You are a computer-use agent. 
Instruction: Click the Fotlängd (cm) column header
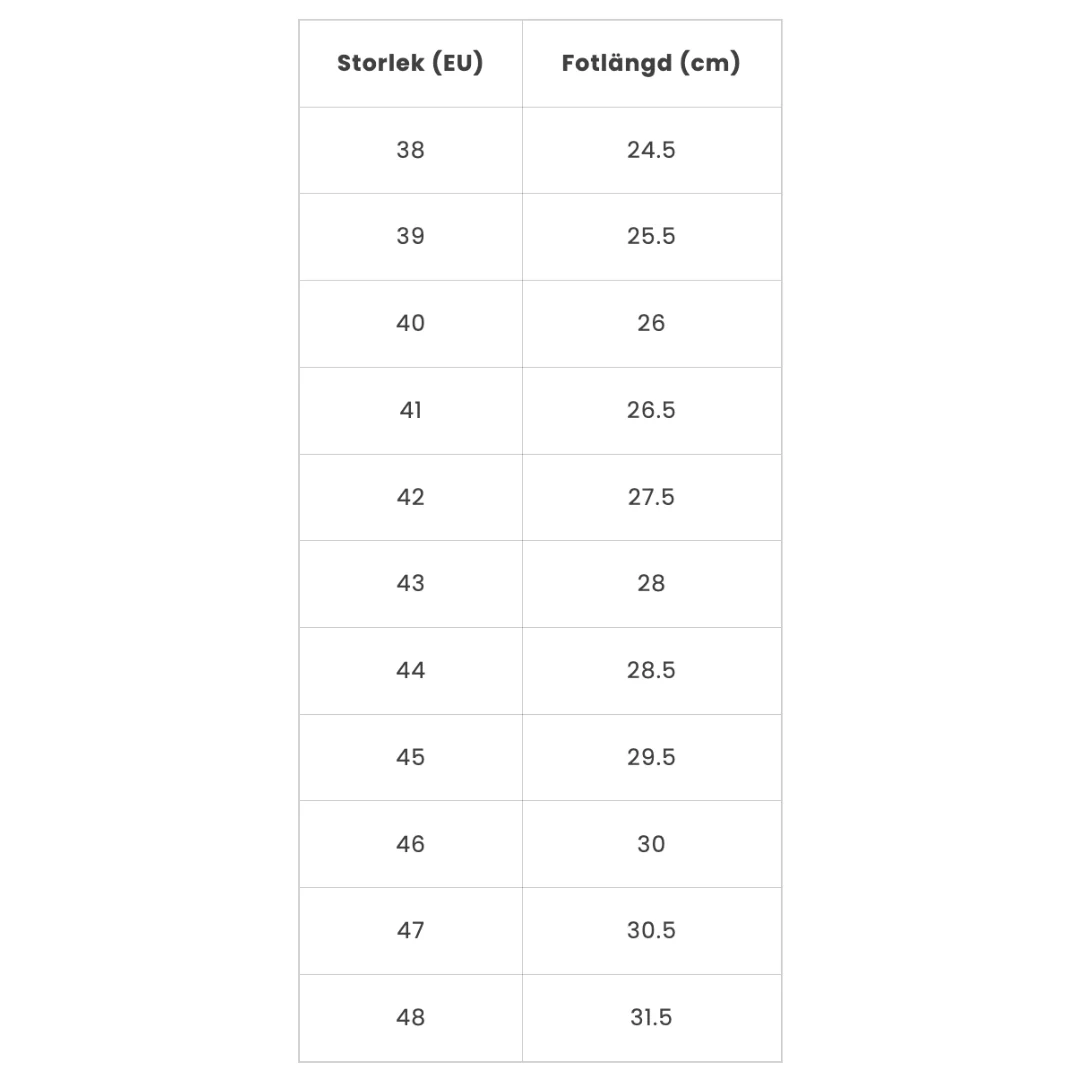651,63
